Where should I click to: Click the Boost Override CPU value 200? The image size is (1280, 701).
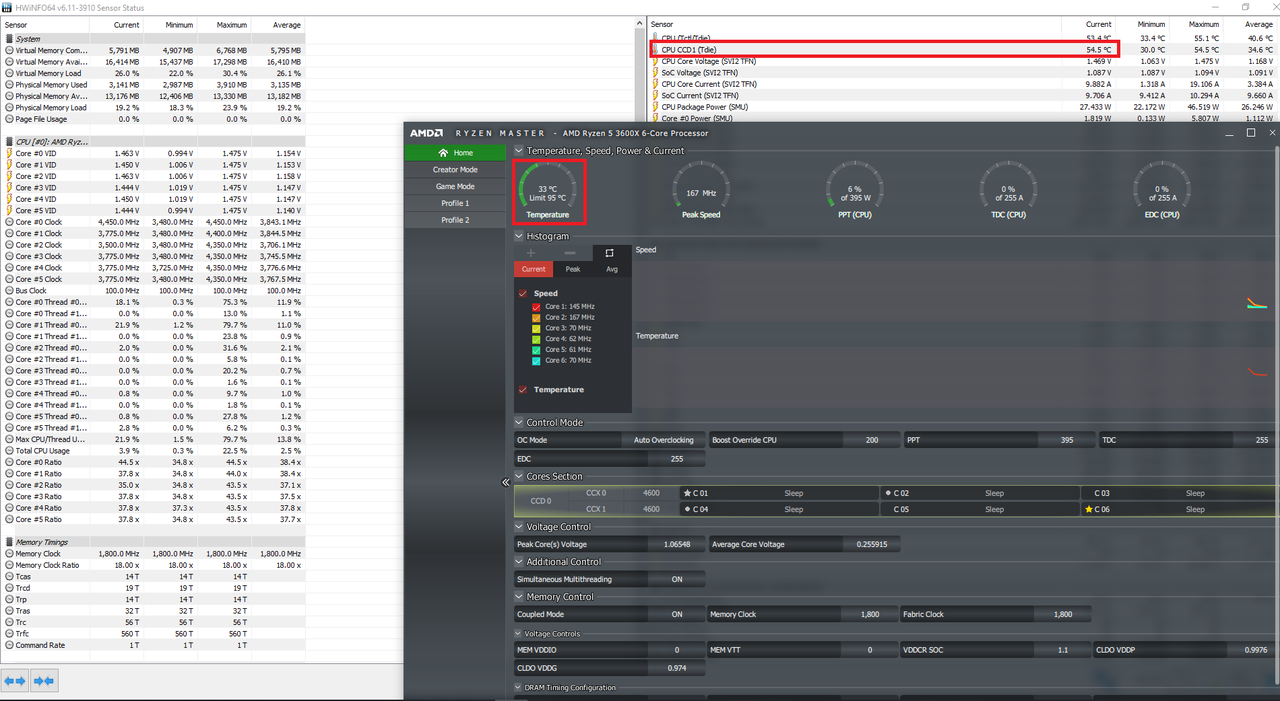point(872,440)
